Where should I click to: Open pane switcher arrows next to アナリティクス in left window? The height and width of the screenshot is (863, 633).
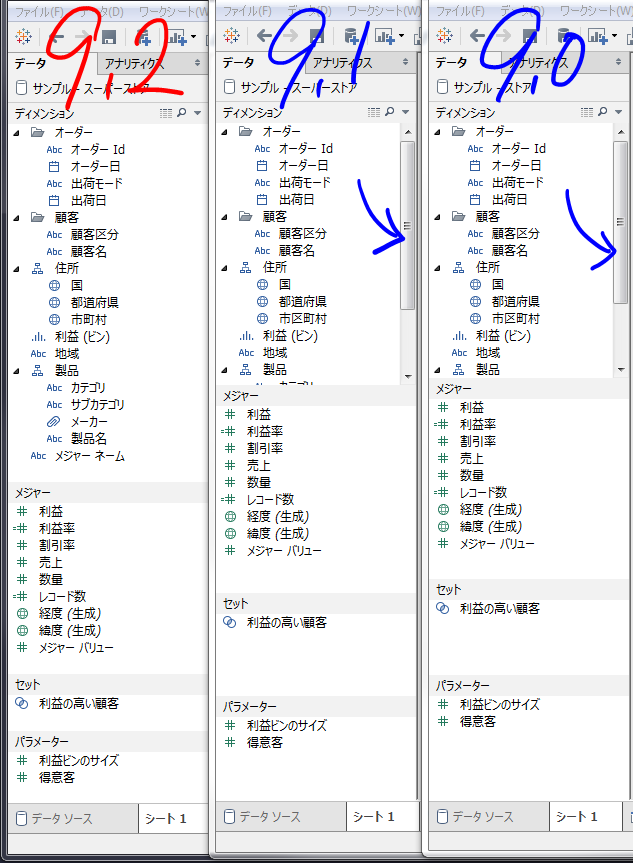[198, 63]
